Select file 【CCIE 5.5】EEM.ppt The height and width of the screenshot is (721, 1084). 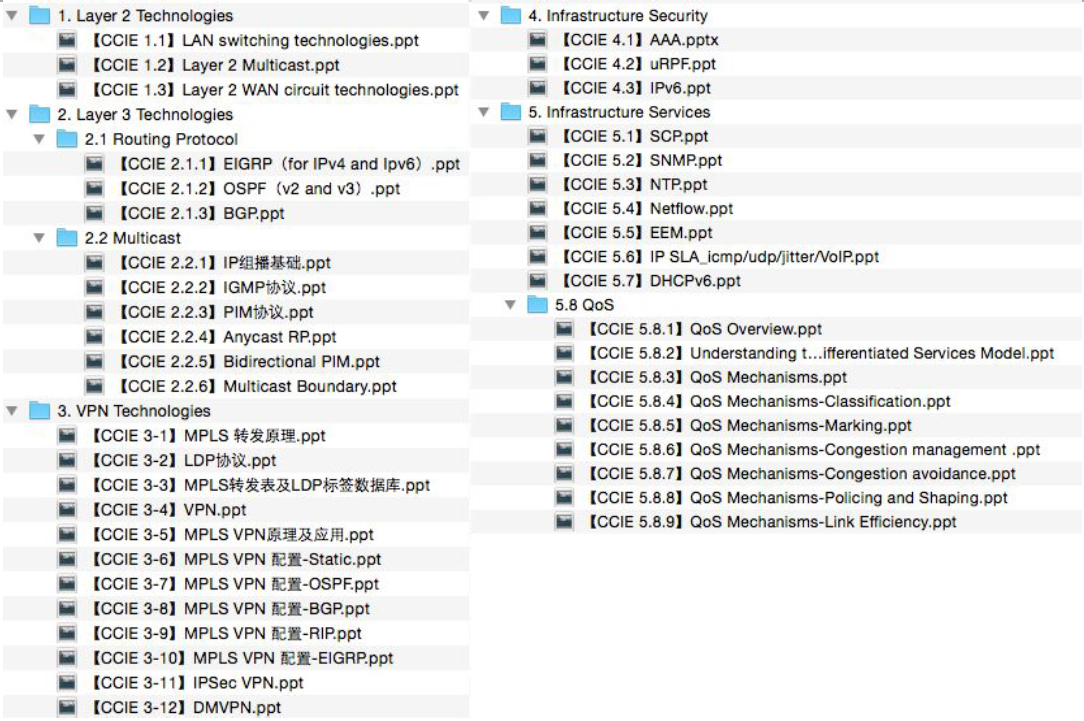[637, 232]
